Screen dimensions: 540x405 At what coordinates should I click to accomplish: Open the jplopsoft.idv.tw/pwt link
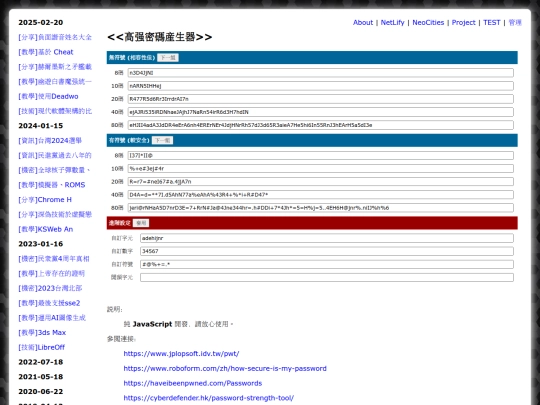[x=181, y=354]
